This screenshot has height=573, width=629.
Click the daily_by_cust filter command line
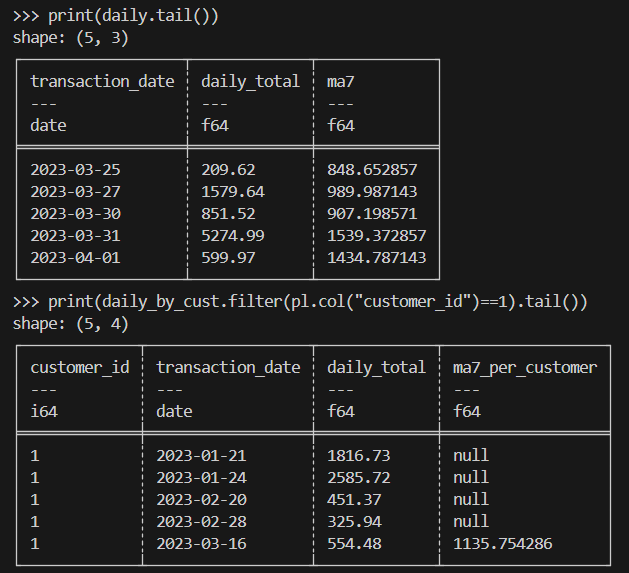pos(300,302)
